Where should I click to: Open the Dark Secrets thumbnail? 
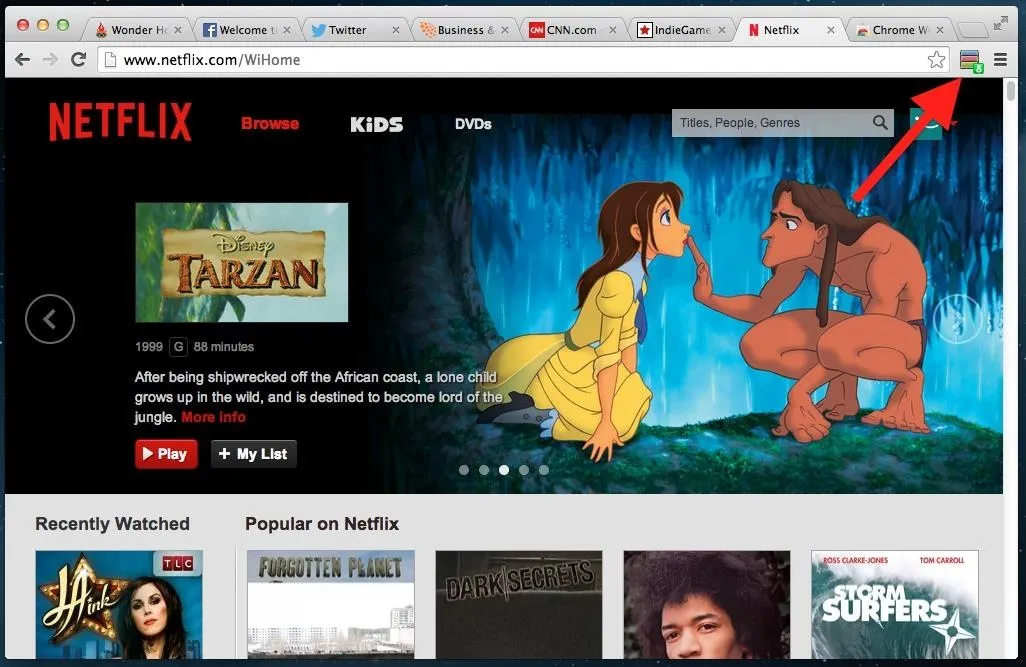519,604
